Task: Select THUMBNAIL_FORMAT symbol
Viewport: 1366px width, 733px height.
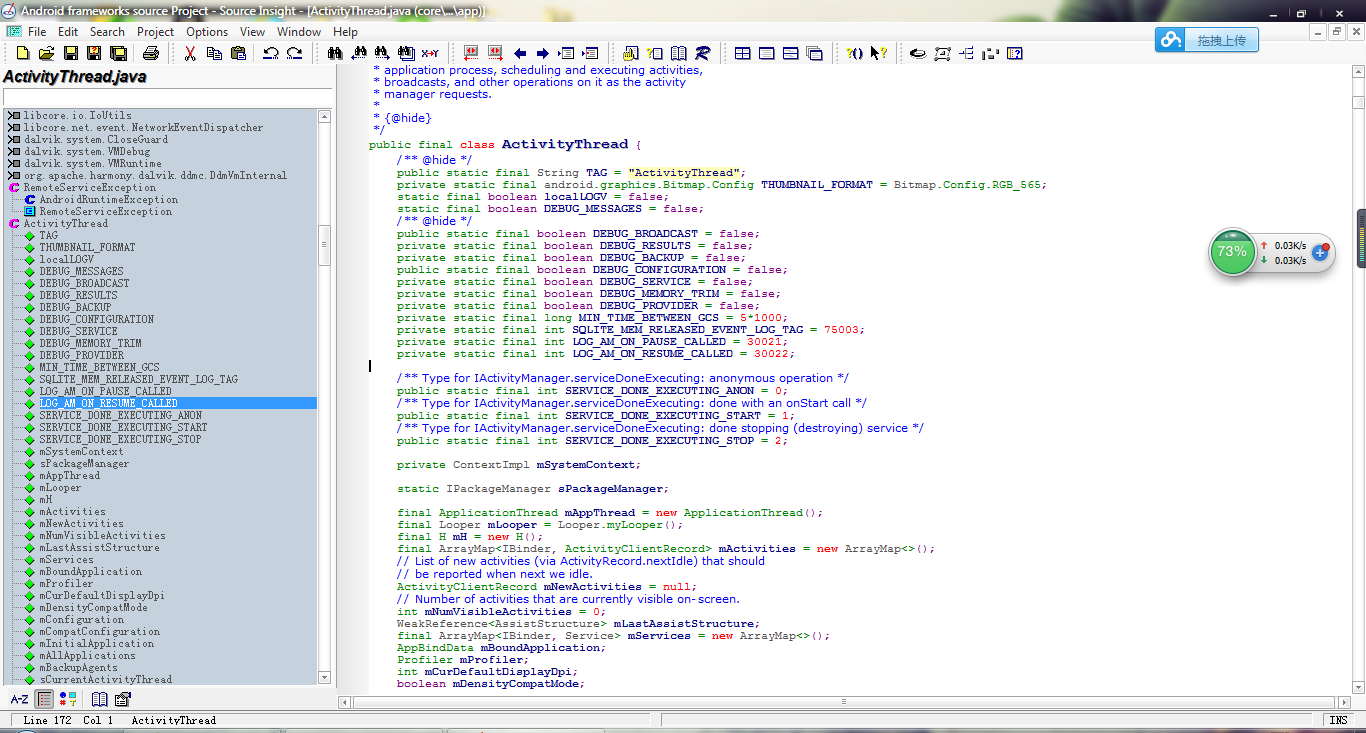Action: coord(87,247)
